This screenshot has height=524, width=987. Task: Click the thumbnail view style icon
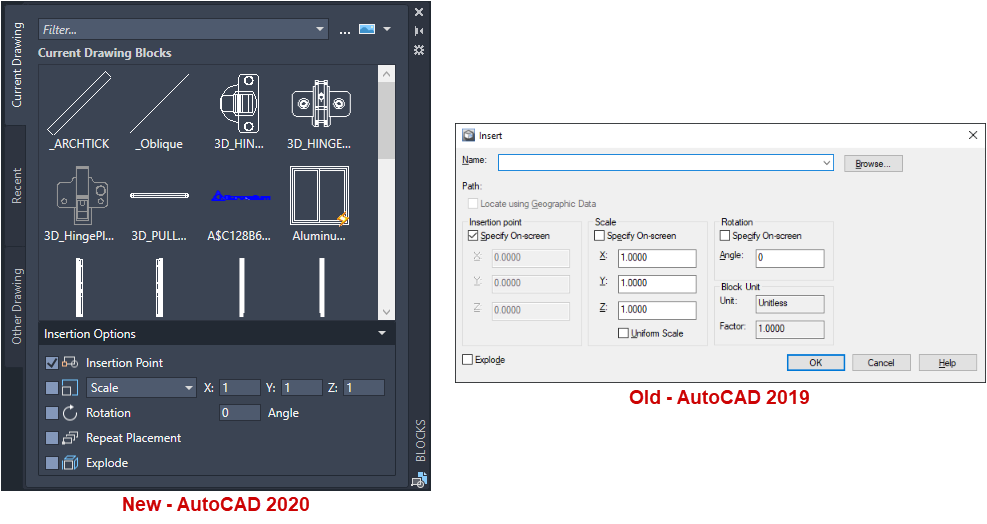(x=367, y=29)
